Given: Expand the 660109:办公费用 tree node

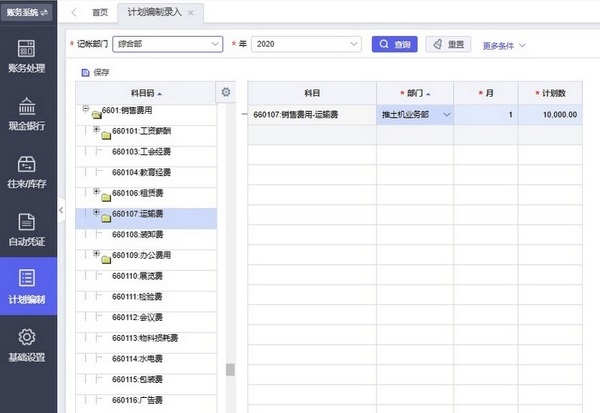Looking at the screenshot, I should coord(96,254).
